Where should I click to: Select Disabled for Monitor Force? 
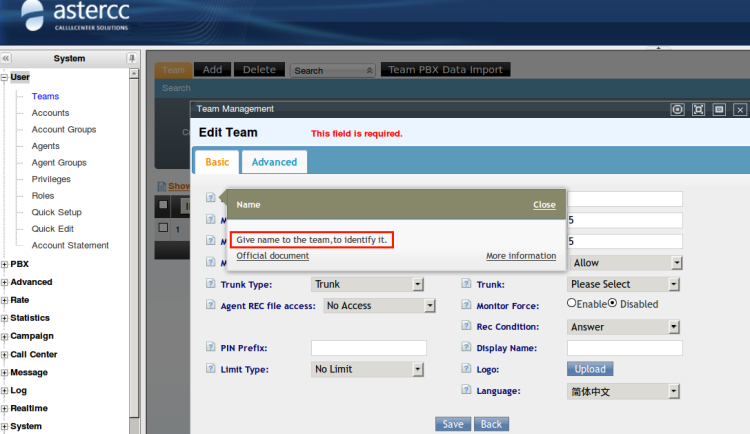613,303
